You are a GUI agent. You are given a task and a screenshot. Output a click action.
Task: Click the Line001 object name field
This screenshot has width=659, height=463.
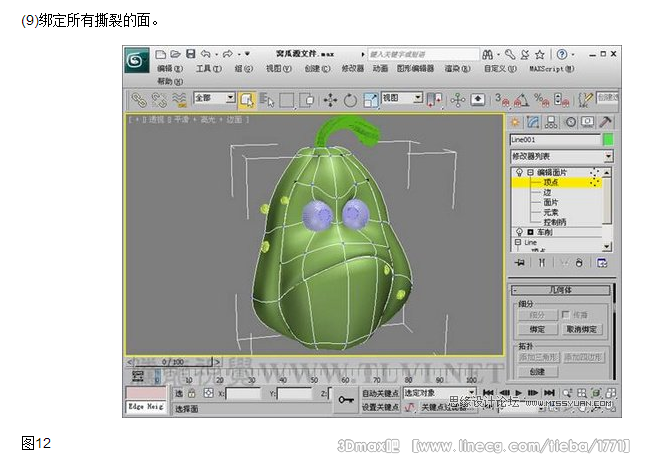click(x=555, y=140)
